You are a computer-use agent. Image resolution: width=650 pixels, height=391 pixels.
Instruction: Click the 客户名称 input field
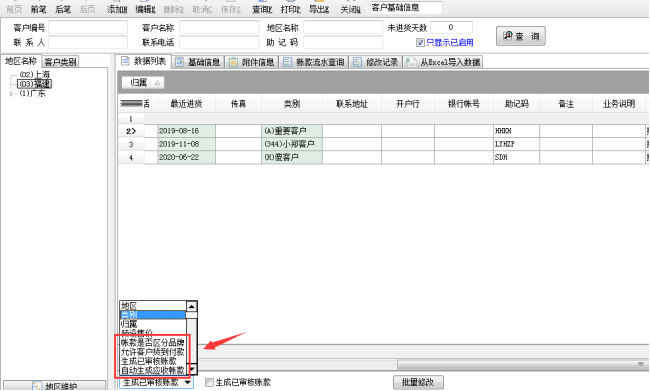pos(219,28)
